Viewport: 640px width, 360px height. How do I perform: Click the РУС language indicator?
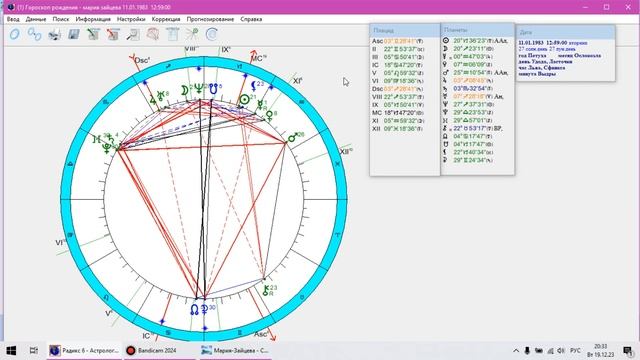(575, 351)
